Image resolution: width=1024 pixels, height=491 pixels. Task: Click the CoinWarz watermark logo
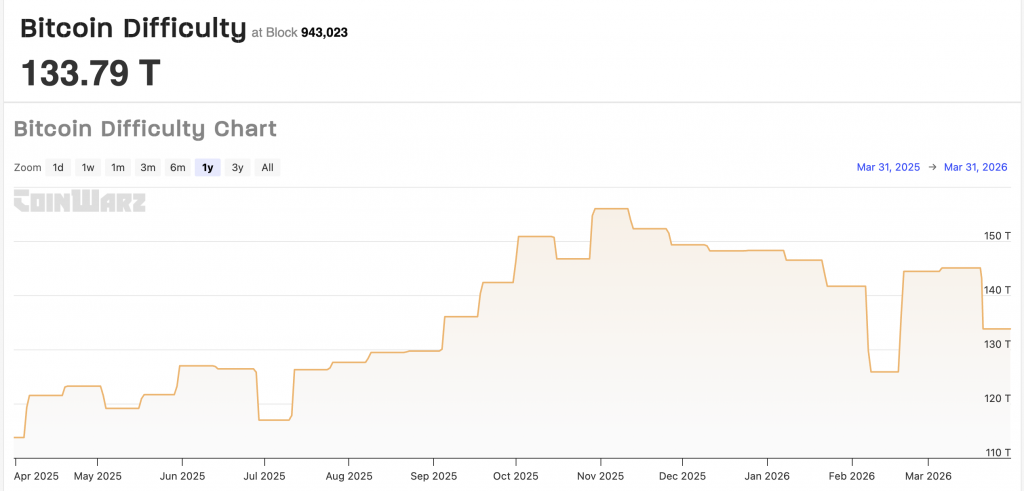(x=79, y=201)
